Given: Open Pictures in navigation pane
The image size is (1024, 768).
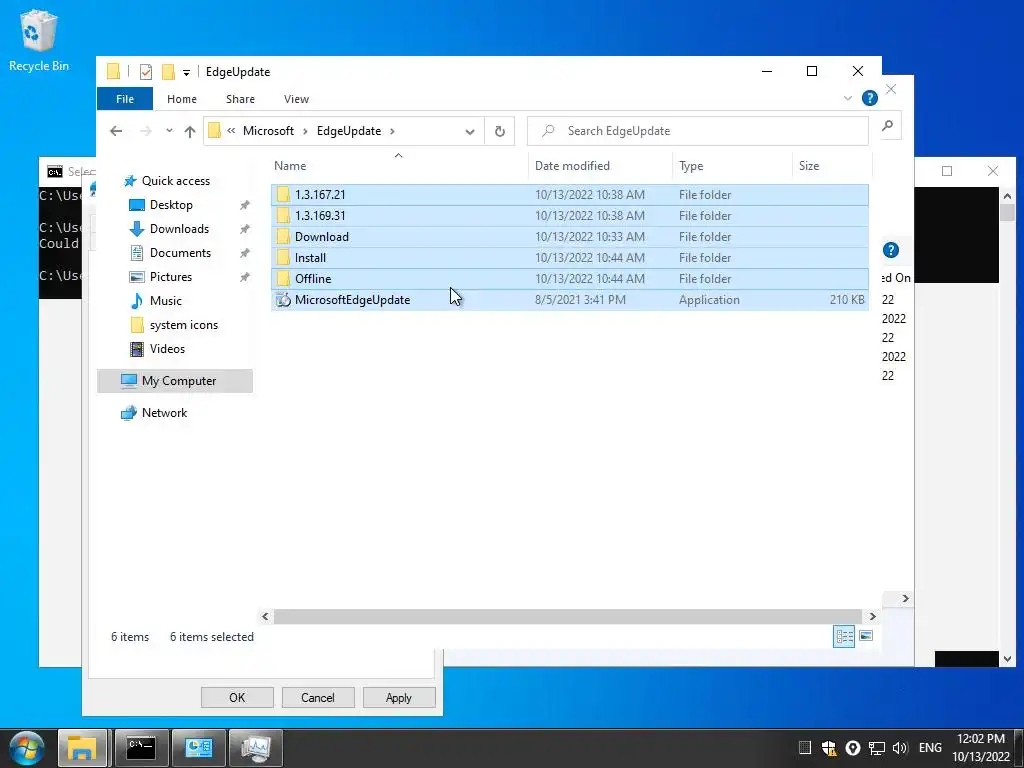Looking at the screenshot, I should click(170, 277).
